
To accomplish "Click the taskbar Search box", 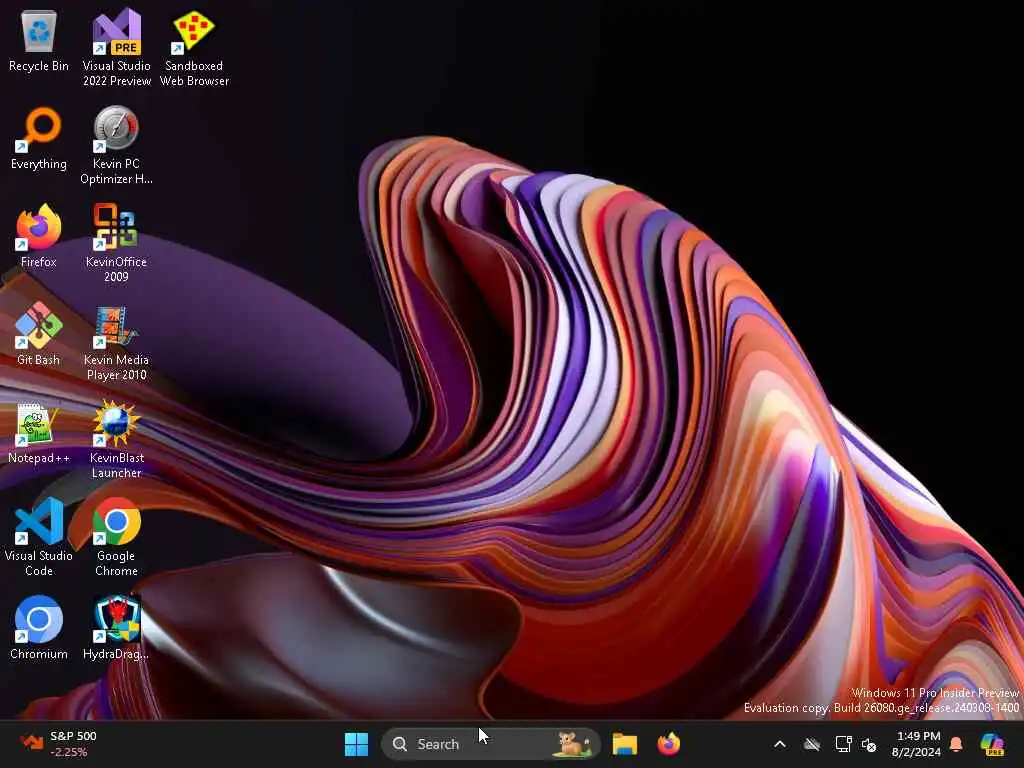I will pyautogui.click(x=490, y=744).
